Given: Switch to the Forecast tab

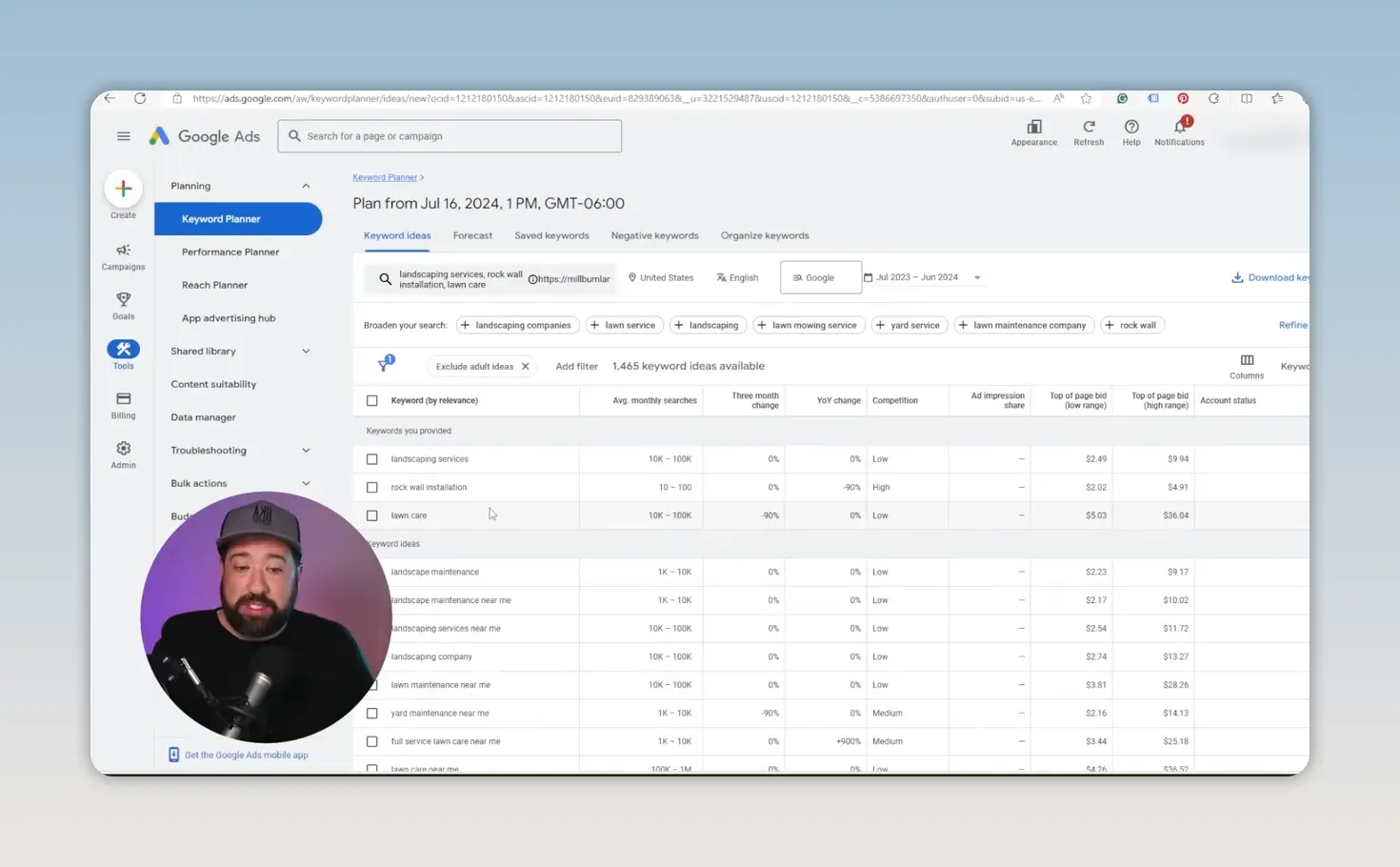Looking at the screenshot, I should click(x=472, y=235).
